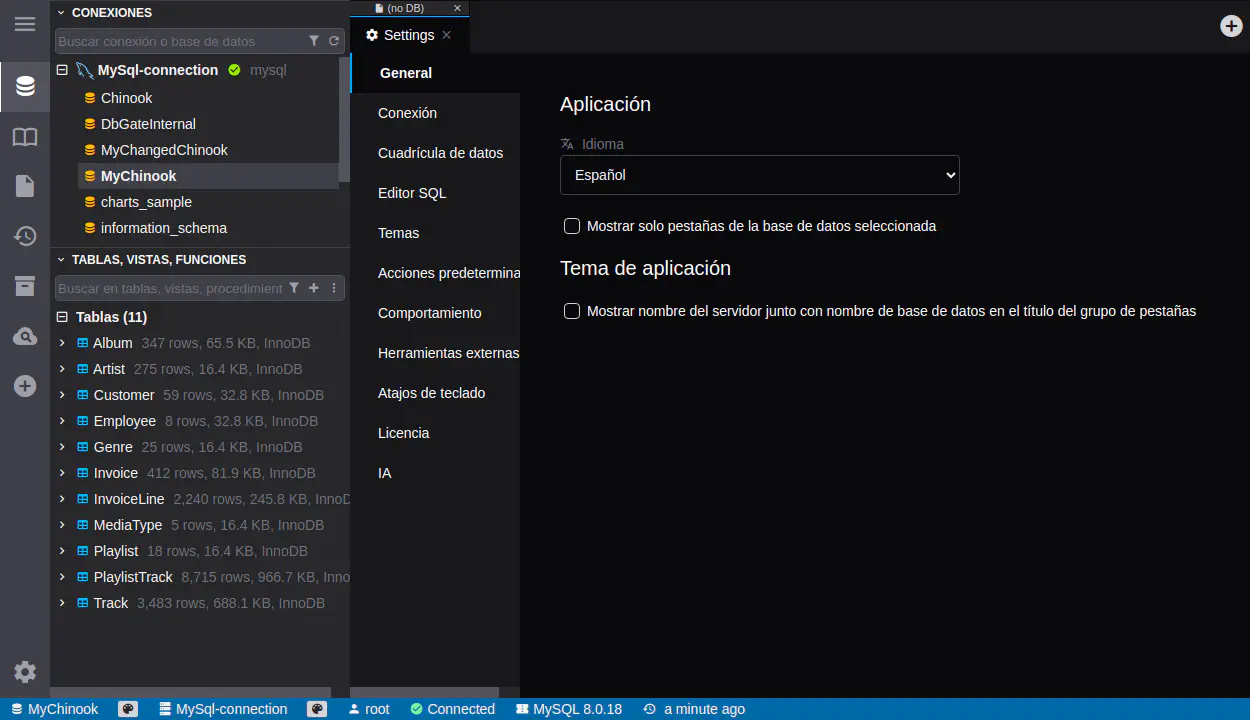Enable 'Mostrar solo pestañas' checkbox
This screenshot has height=720, width=1250.
[572, 226]
